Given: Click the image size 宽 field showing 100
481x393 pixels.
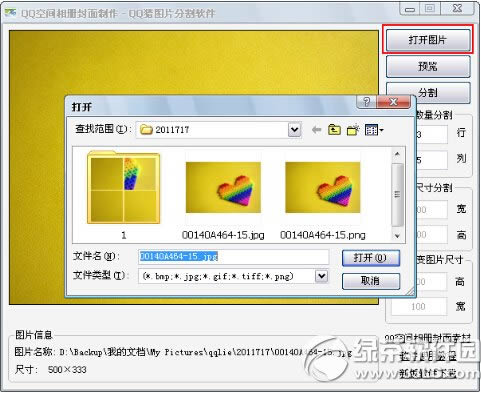Looking at the screenshot, I should pos(419,306).
